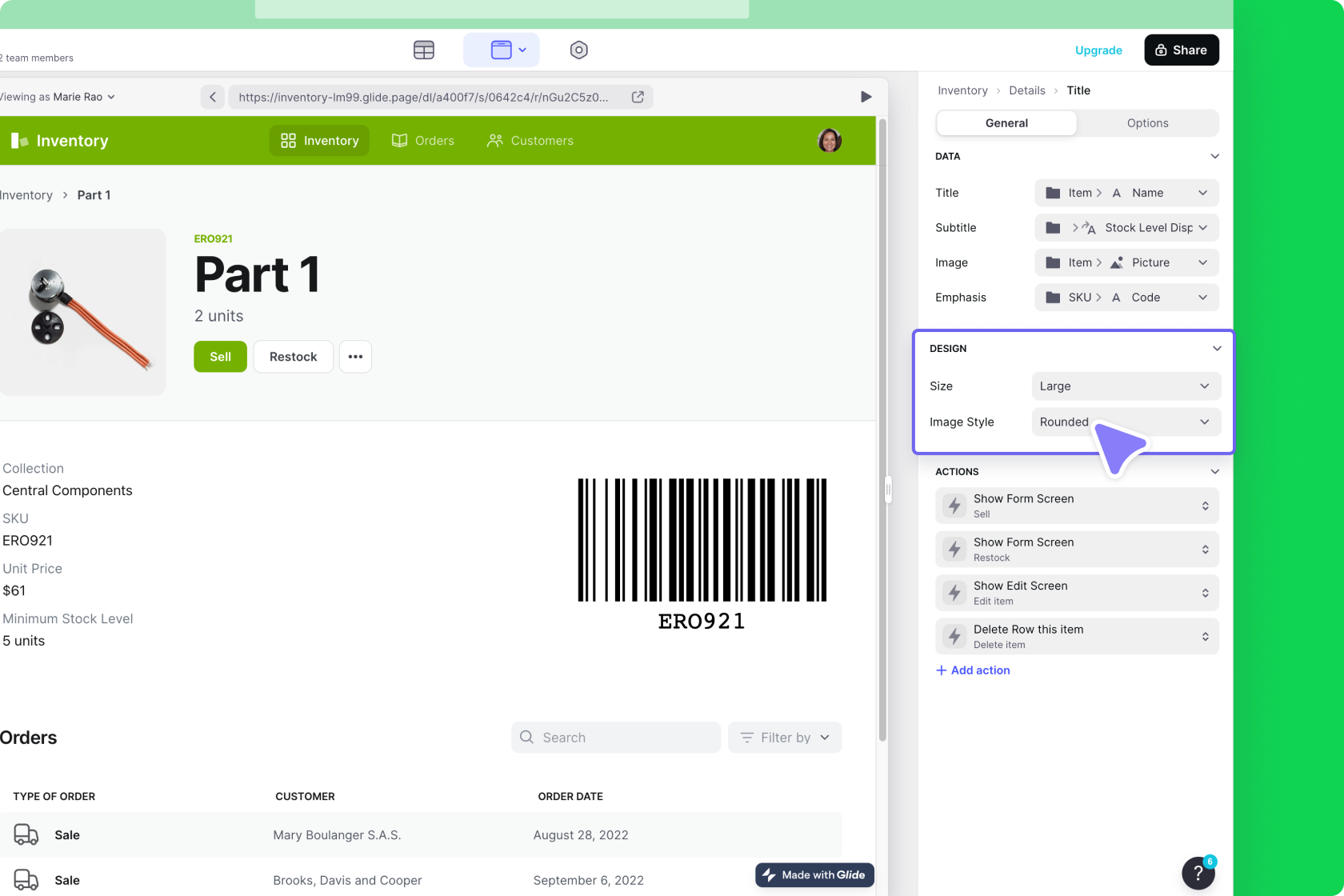Image resolution: width=1344 pixels, height=896 pixels.
Task: Click the Orders search field
Action: [616, 738]
